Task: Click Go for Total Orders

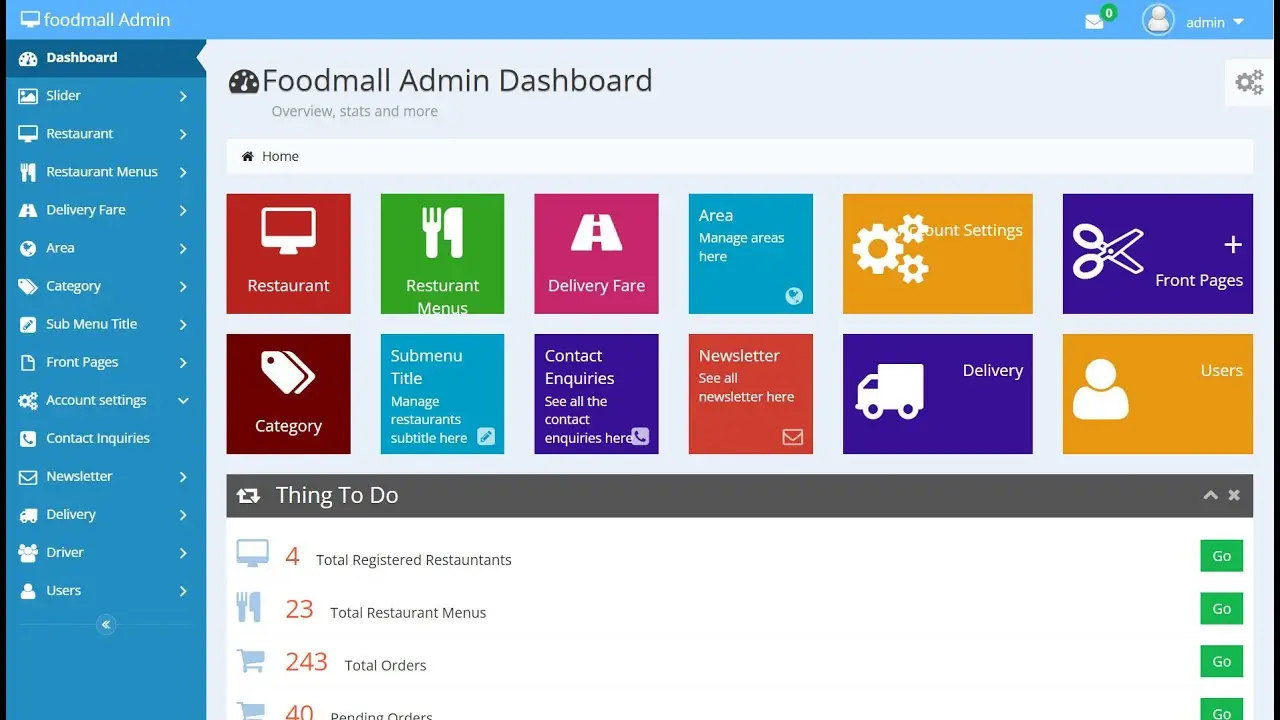Action: [x=1222, y=661]
